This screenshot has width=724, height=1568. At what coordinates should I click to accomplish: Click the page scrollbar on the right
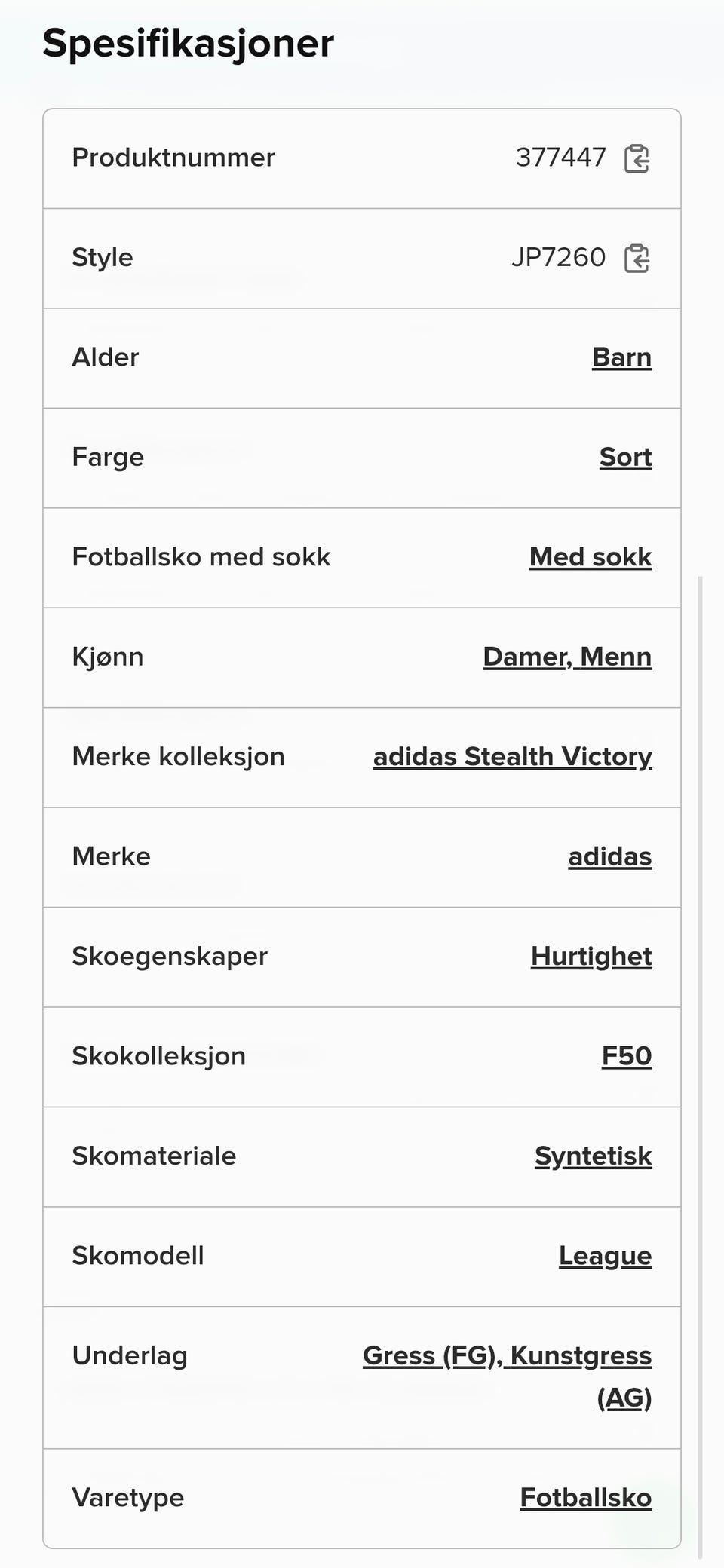[x=701, y=1055]
